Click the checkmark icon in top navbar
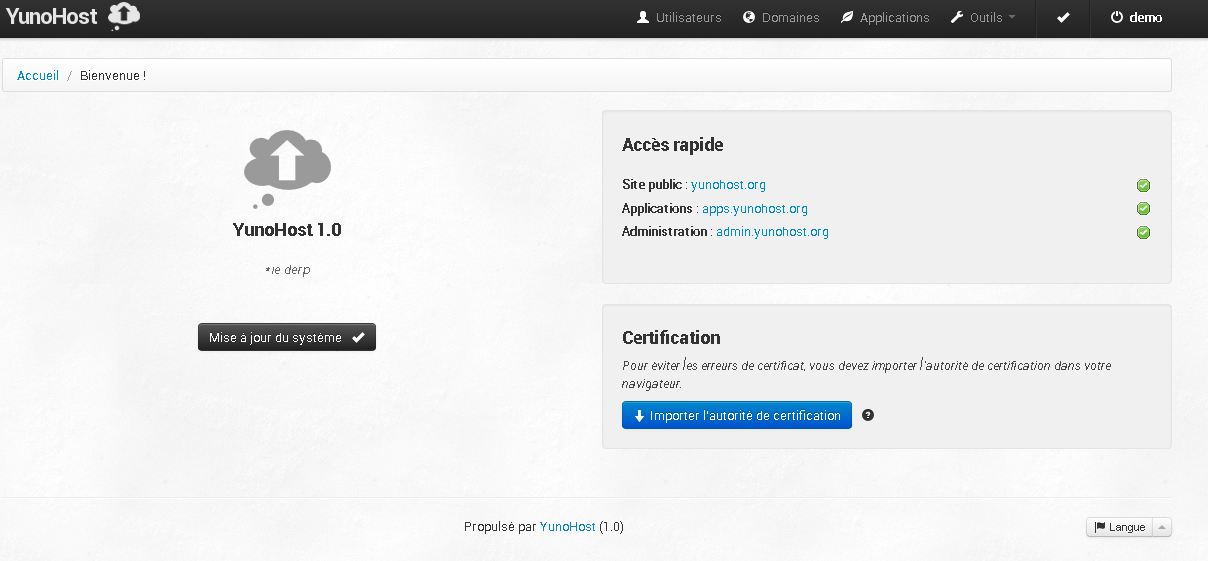 tap(1063, 18)
